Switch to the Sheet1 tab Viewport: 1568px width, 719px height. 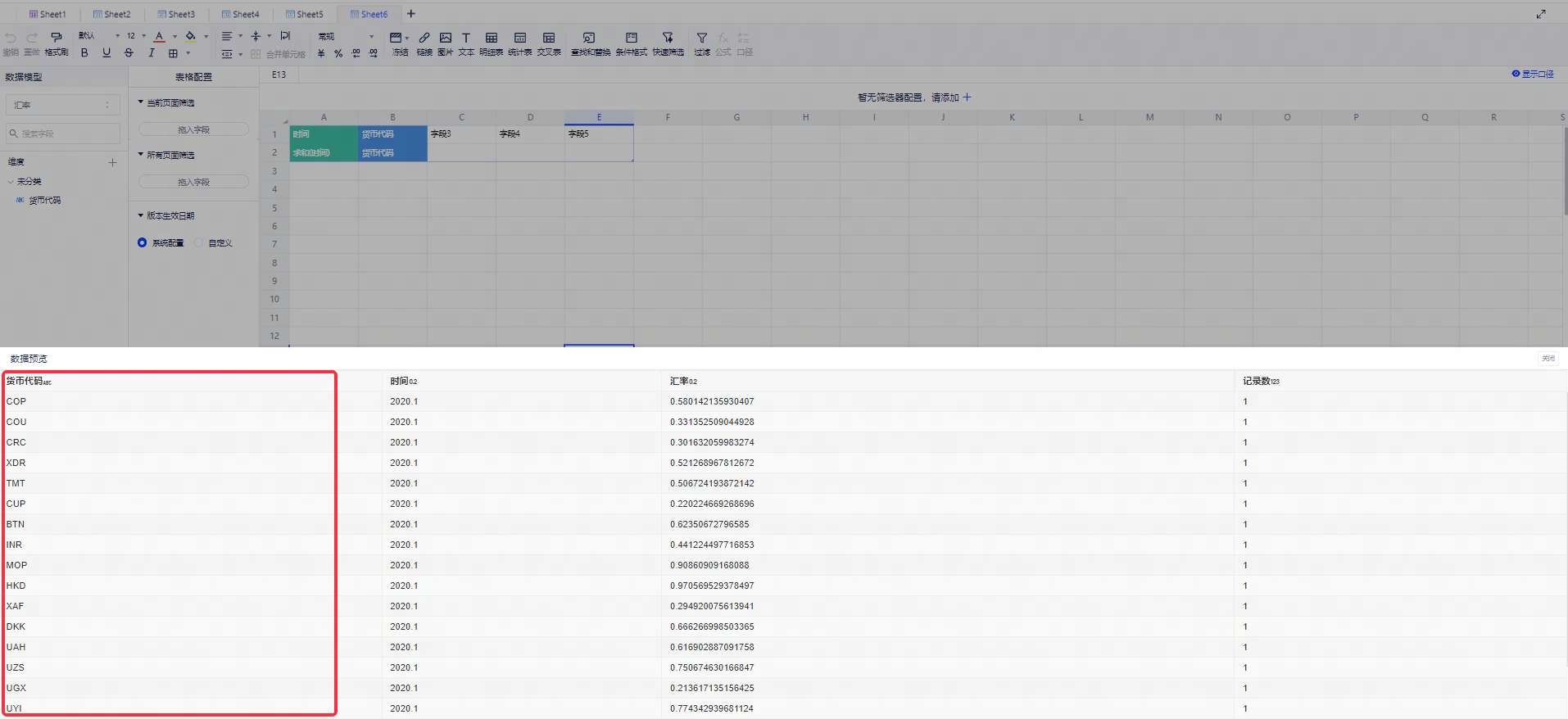[x=48, y=14]
